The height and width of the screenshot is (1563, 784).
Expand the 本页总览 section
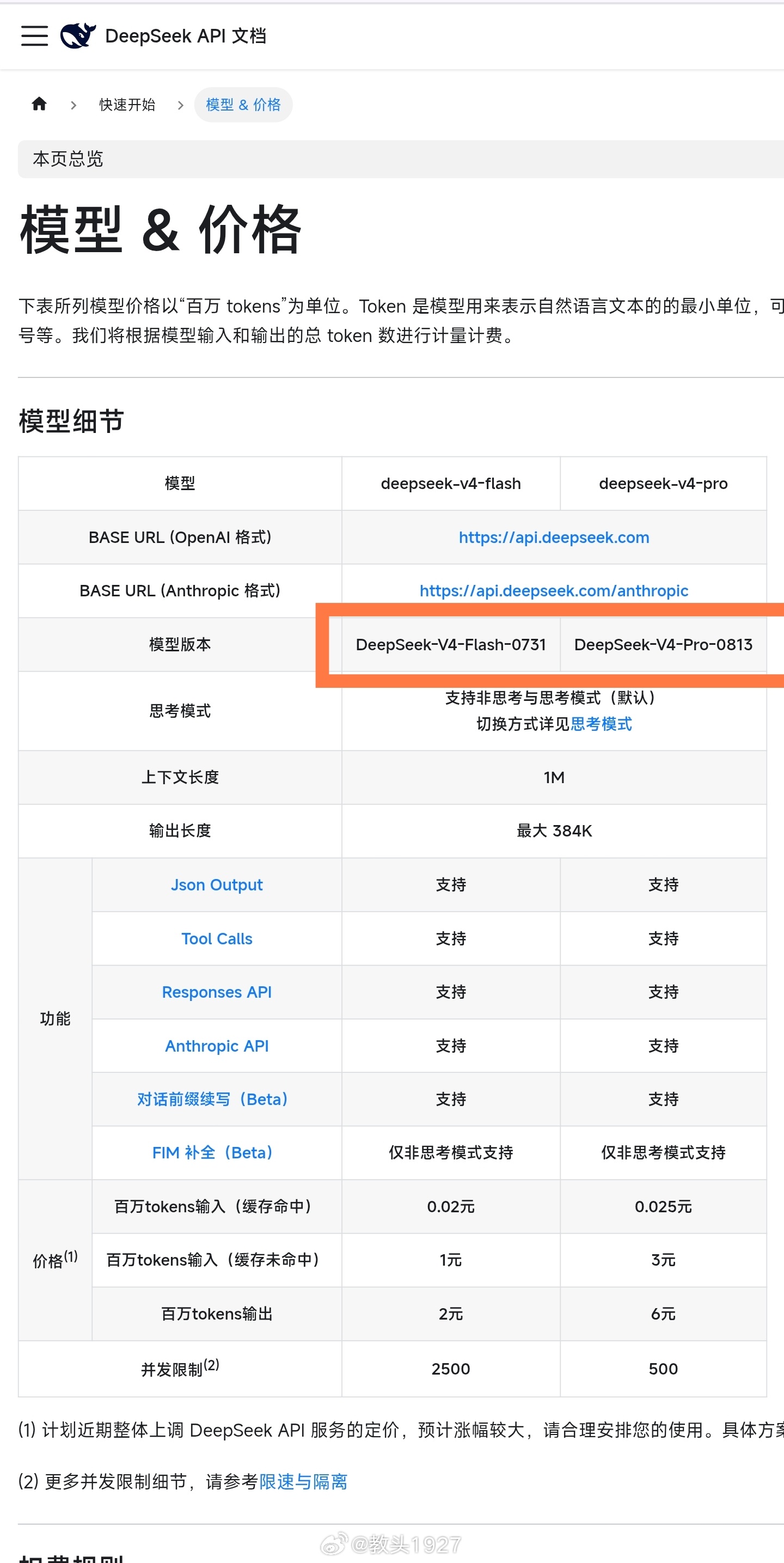(401, 159)
